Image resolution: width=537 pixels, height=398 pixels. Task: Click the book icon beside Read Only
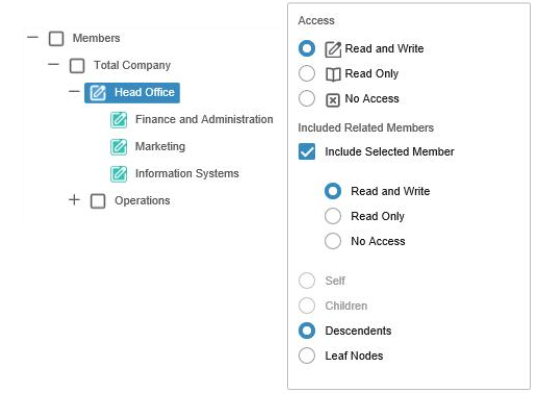[333, 74]
